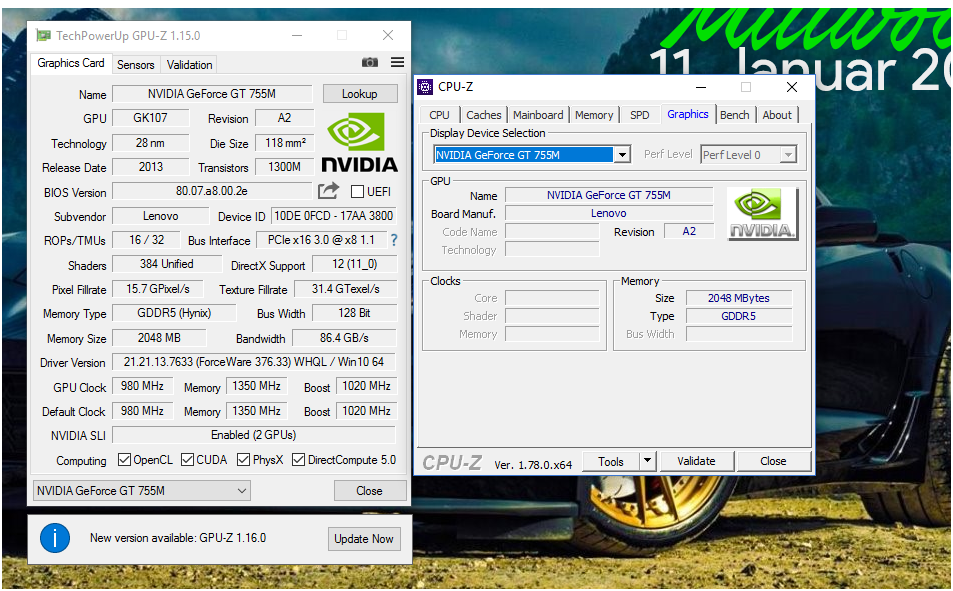Click the 16 / 32 ROPs/TMUs value
This screenshot has width=953, height=591.
(146, 240)
